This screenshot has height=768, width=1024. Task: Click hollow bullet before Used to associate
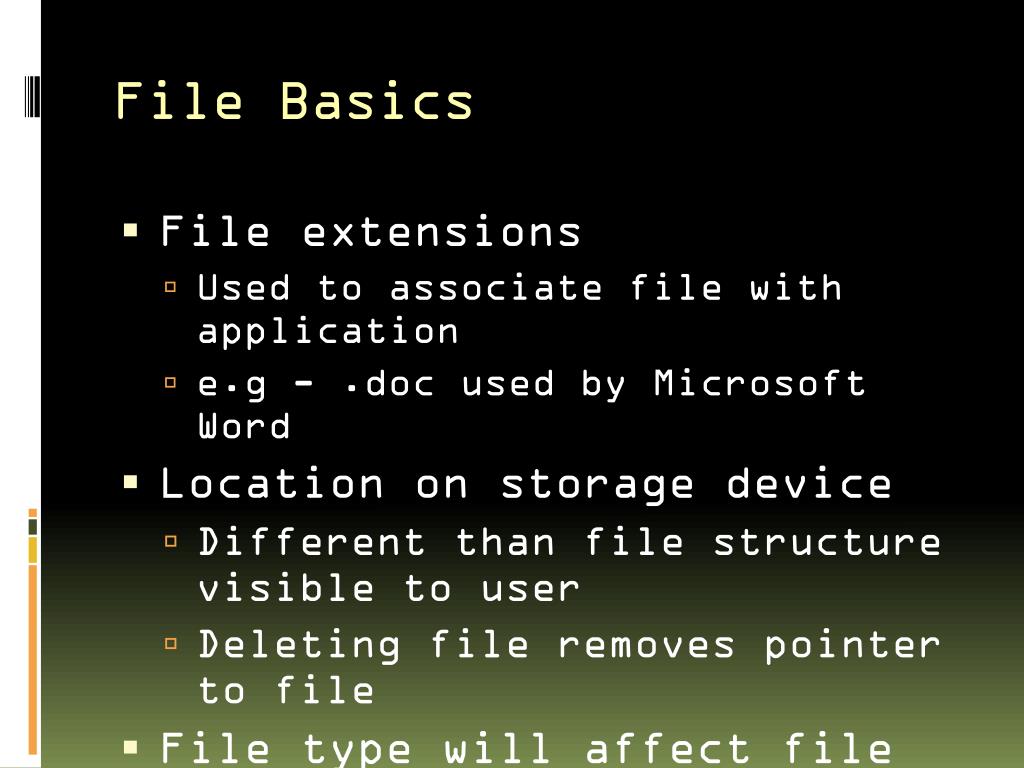[171, 288]
